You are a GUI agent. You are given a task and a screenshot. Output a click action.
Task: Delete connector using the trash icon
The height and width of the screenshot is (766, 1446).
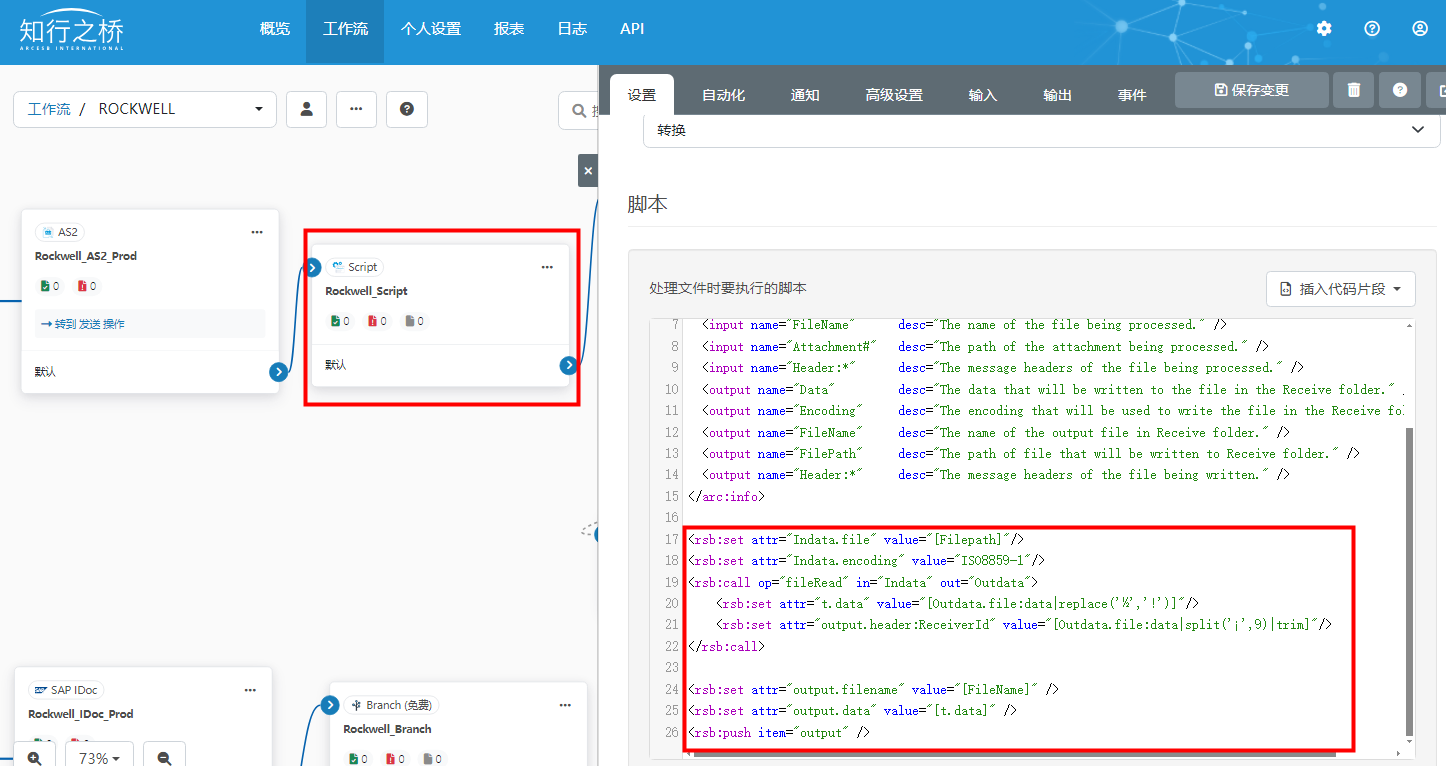[x=1354, y=90]
